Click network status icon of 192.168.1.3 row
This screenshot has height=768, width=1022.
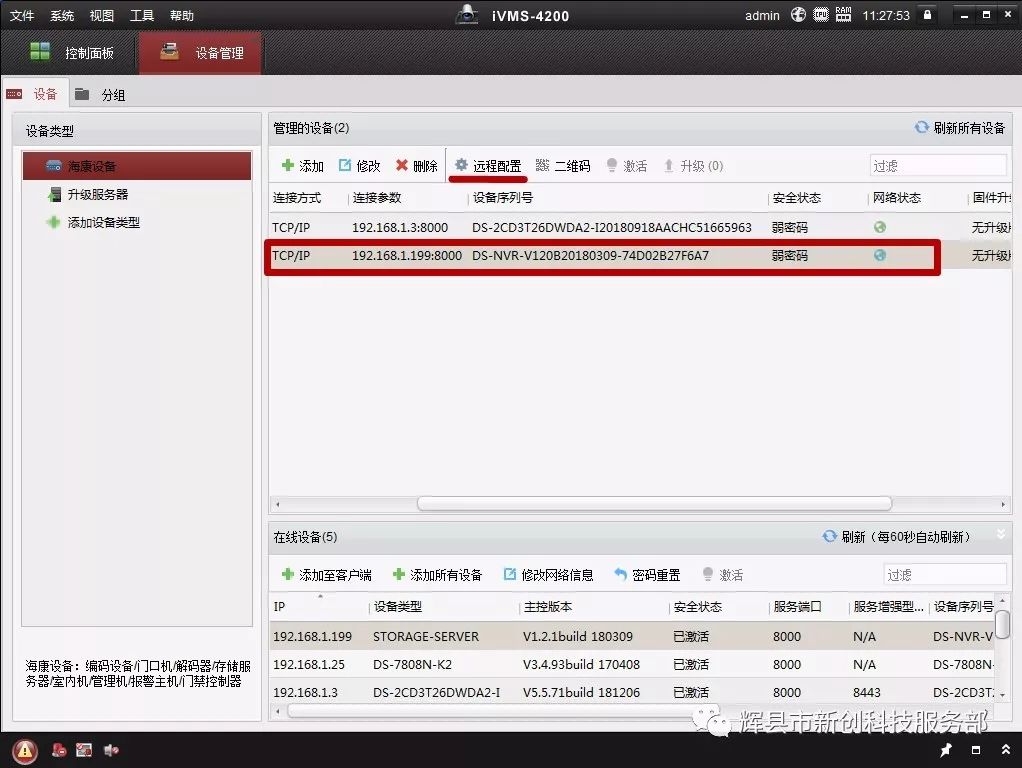click(x=880, y=227)
